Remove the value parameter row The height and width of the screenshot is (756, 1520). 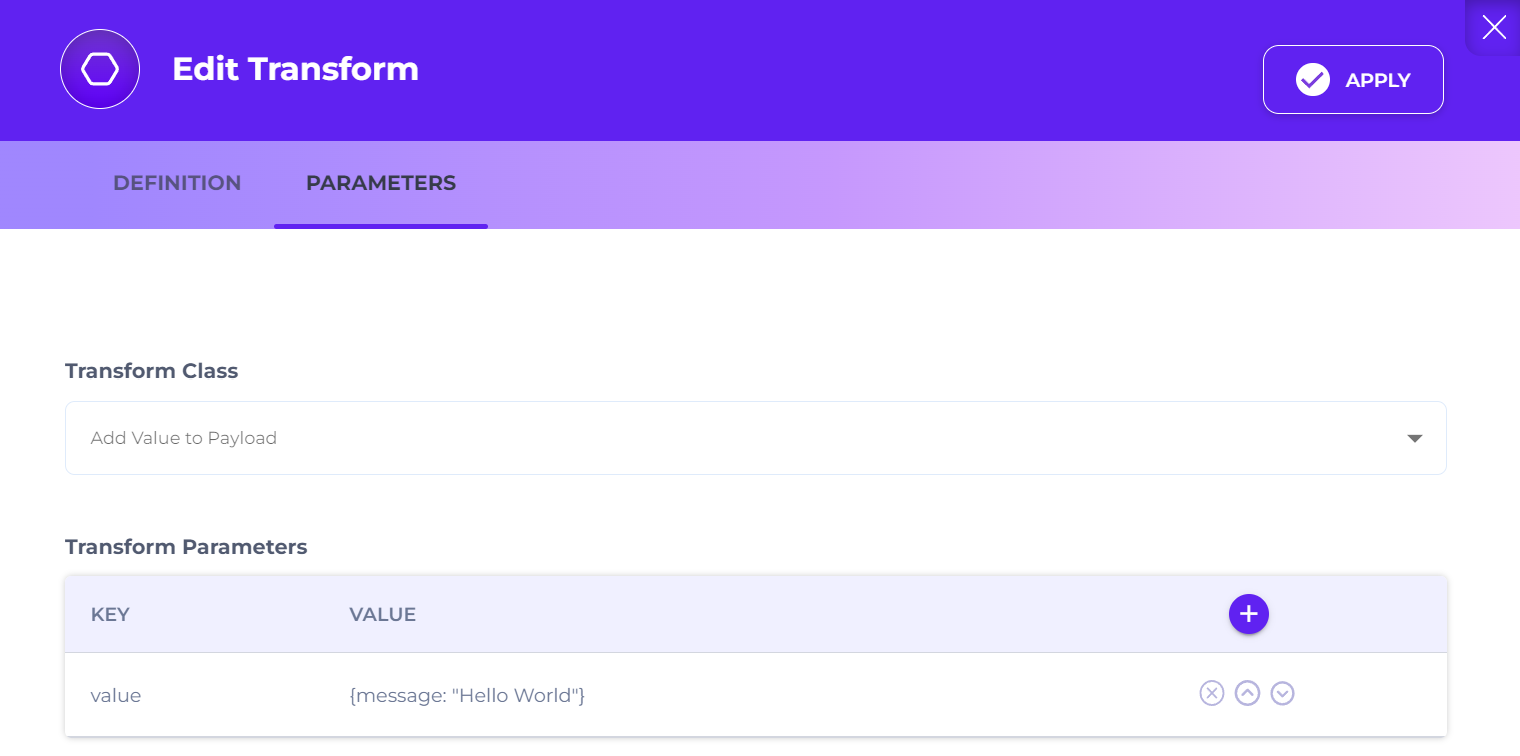[1211, 693]
